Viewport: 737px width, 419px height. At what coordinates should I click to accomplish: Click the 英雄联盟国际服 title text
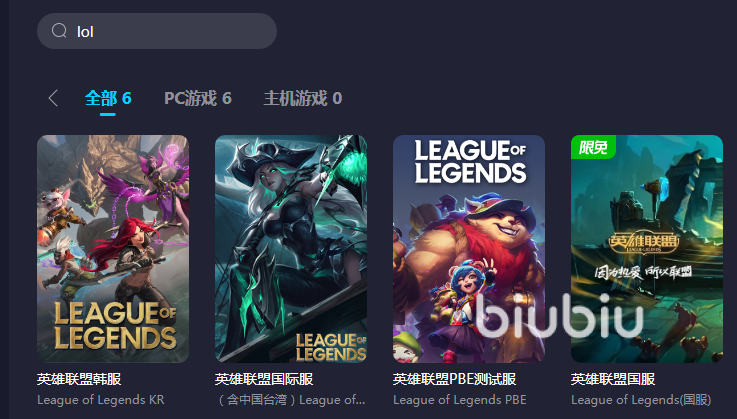[x=264, y=379]
